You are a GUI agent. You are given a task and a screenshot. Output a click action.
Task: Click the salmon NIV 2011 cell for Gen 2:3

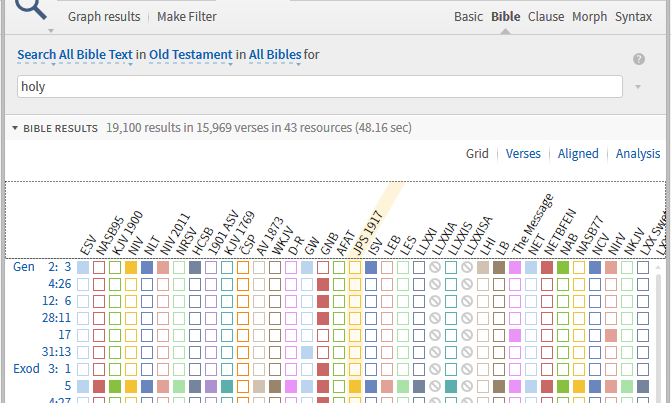(x=163, y=267)
